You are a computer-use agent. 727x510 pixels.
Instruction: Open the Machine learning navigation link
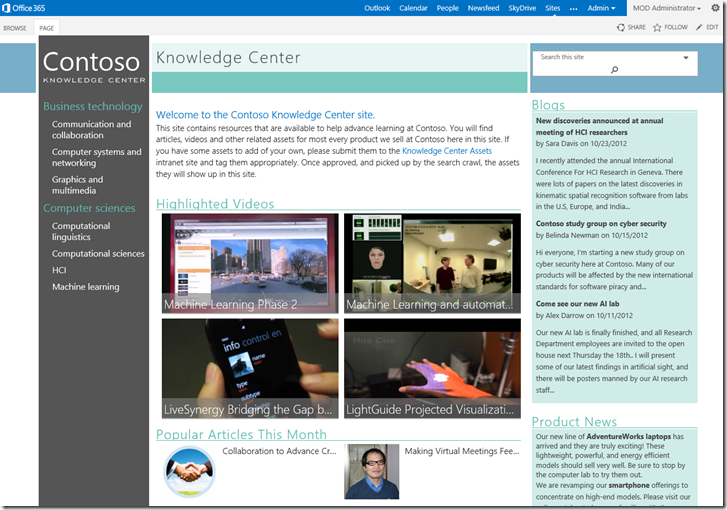(85, 287)
